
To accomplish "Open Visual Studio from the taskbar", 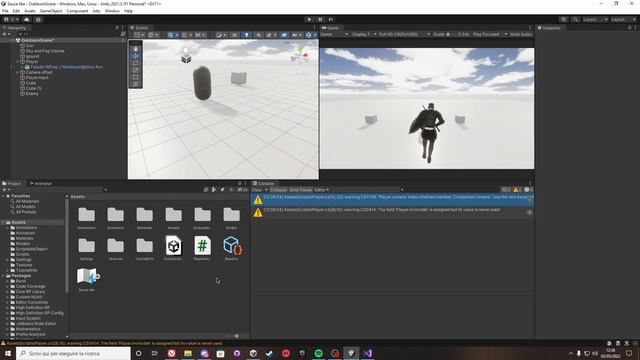I will click(367, 353).
